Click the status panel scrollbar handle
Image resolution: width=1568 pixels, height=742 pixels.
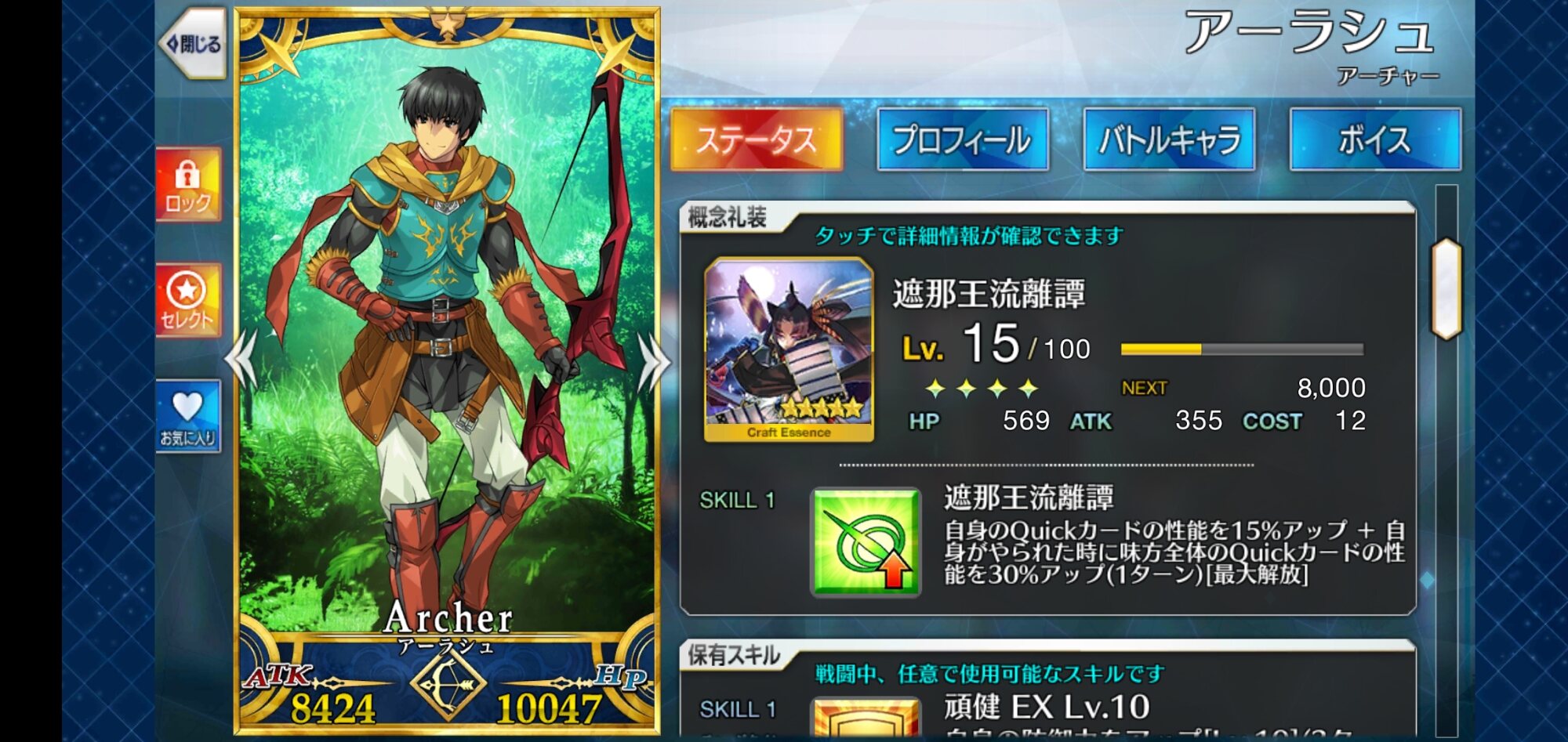point(1446,288)
